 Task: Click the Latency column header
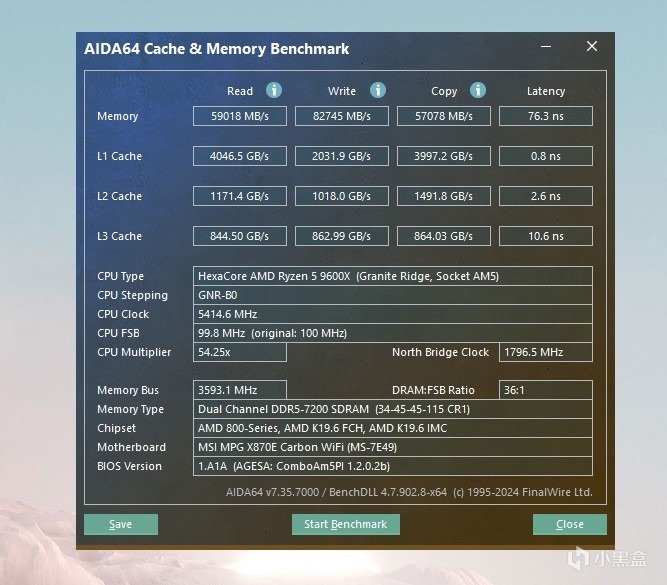546,91
